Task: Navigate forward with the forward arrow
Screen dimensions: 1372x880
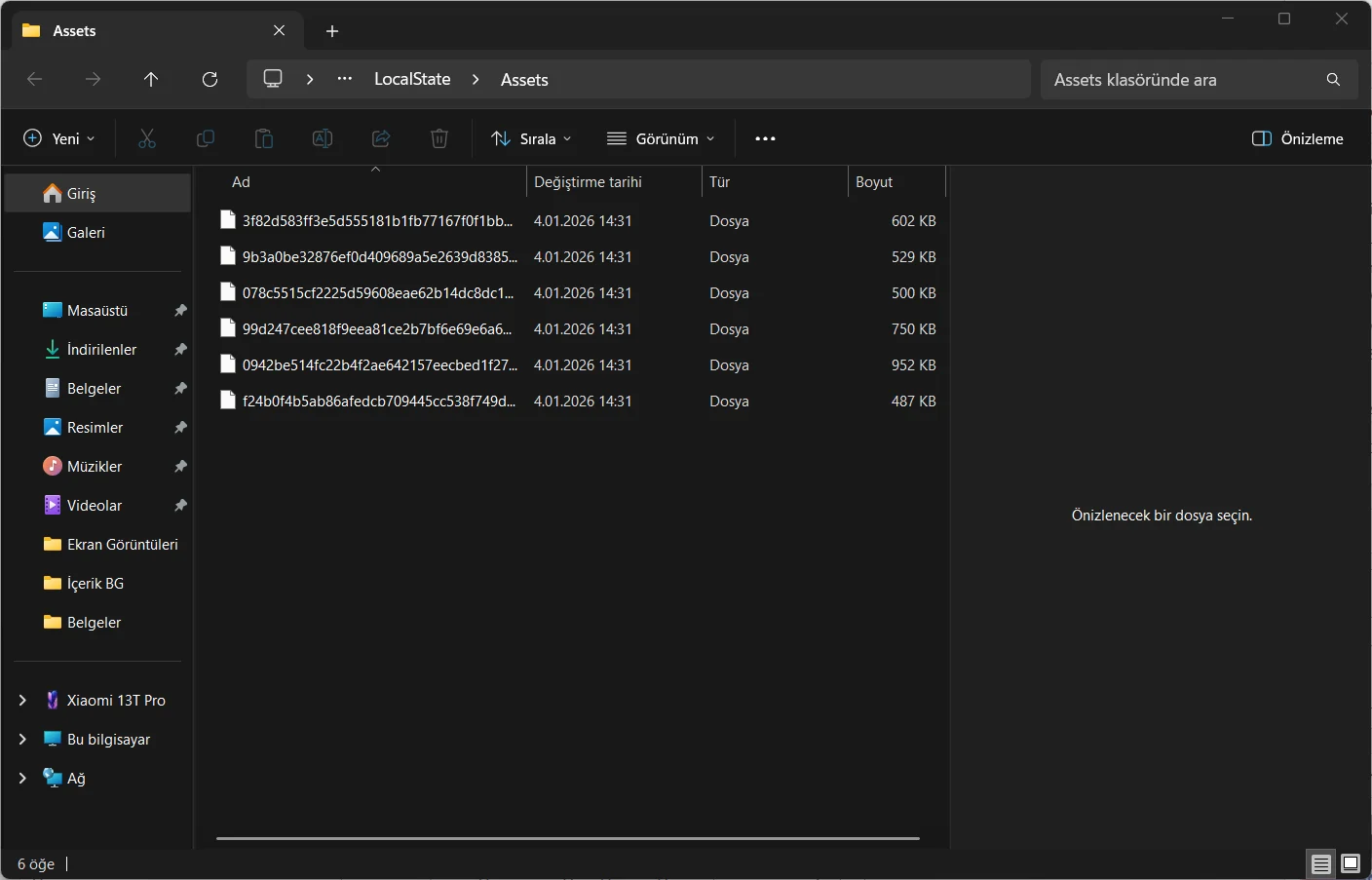Action: tap(94, 79)
